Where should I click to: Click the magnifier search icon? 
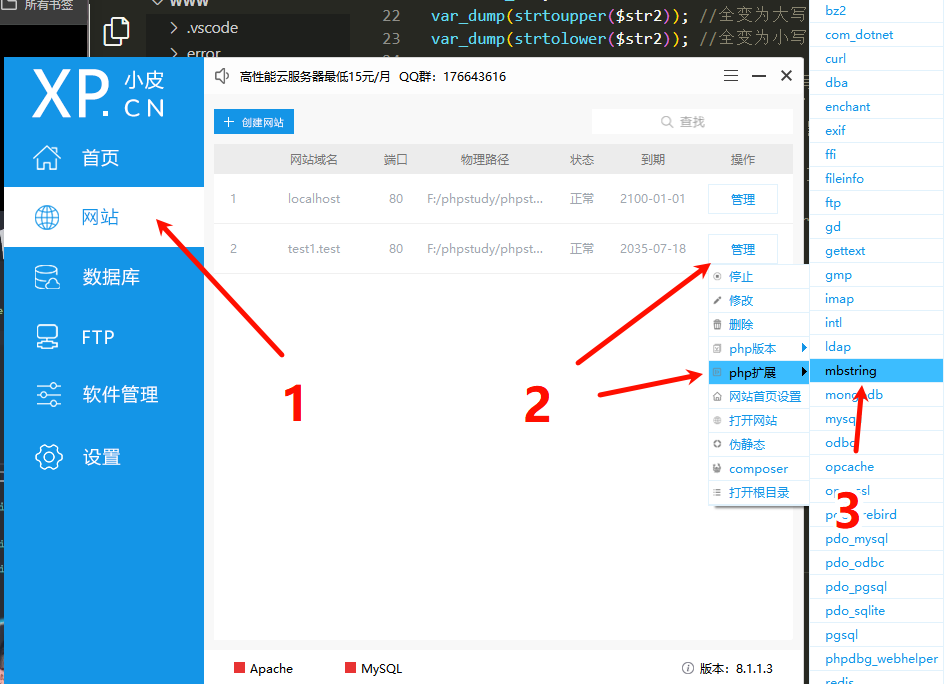point(666,122)
